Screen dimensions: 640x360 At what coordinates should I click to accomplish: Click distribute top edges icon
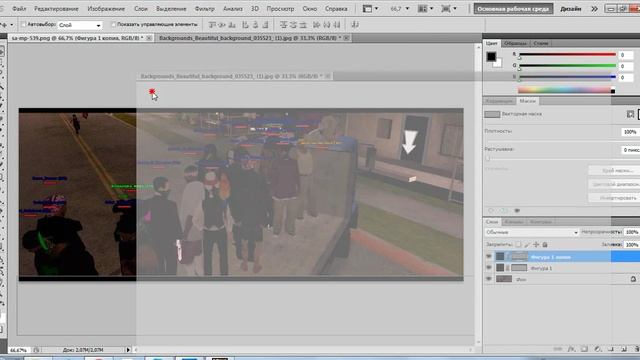coord(283,25)
